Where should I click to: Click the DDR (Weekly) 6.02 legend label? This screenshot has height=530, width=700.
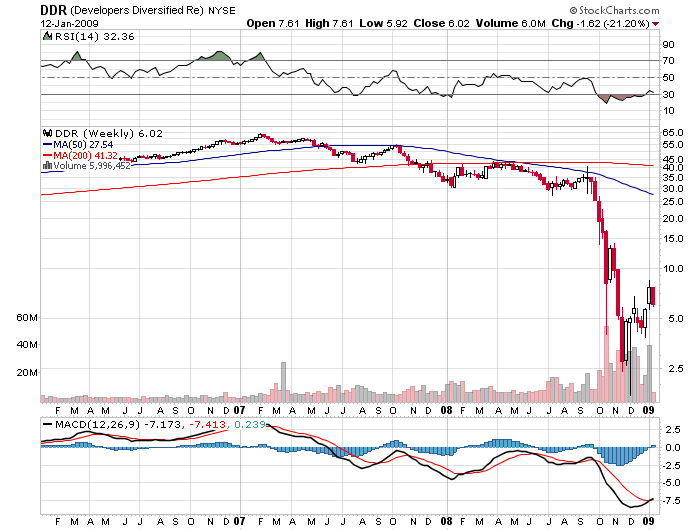click(x=109, y=134)
